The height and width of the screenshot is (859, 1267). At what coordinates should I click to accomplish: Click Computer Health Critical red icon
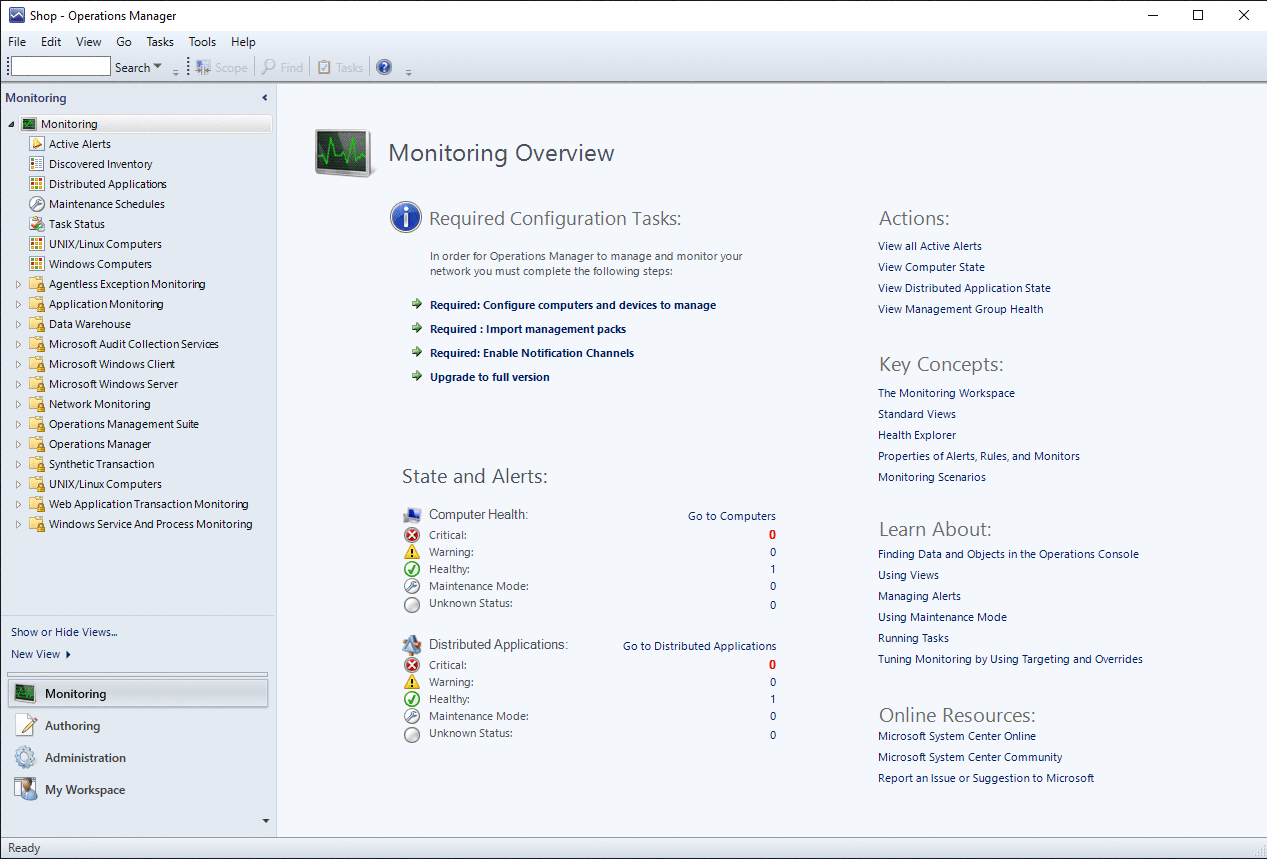(x=412, y=535)
